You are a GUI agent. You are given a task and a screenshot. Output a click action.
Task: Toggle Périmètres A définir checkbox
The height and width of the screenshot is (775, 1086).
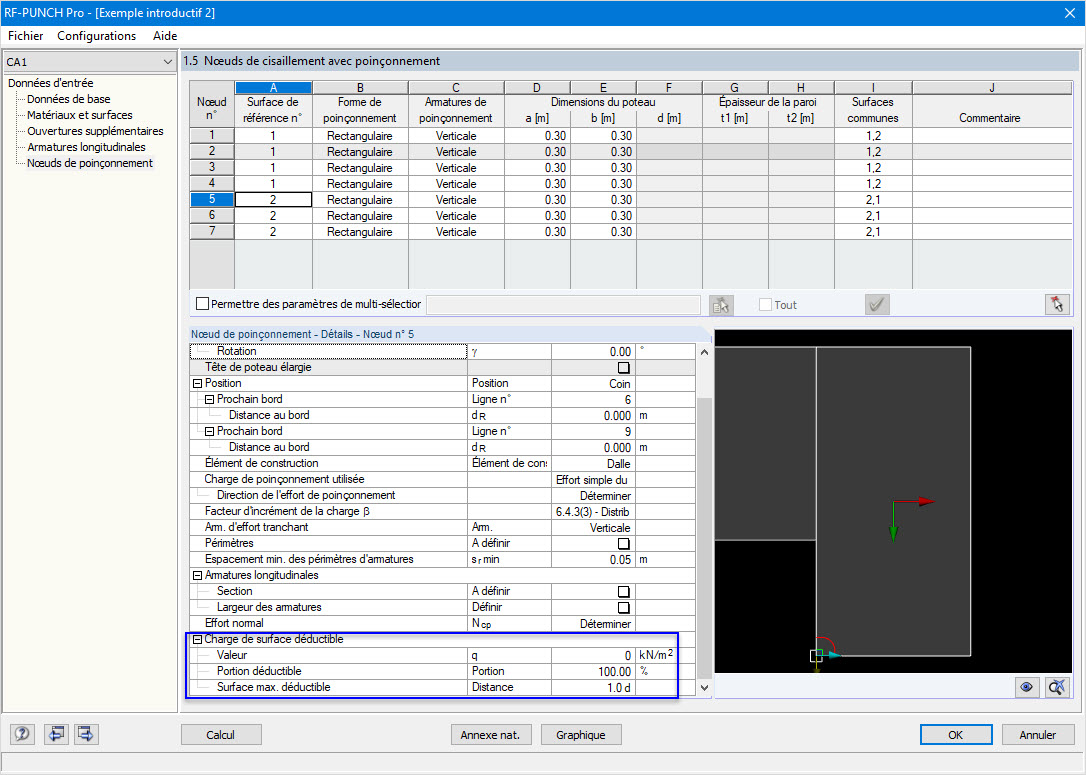623,544
